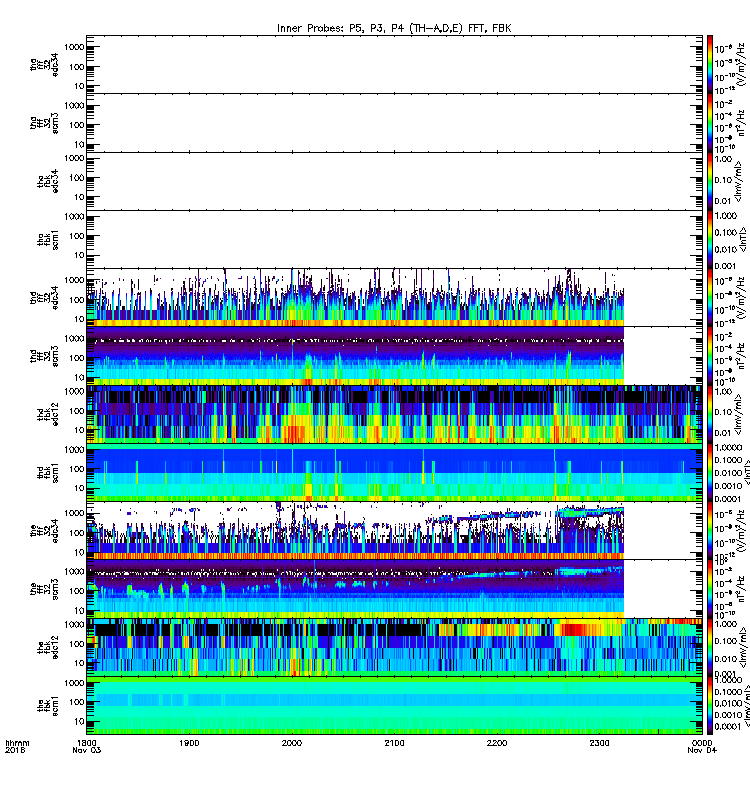The height and width of the screenshot is (800, 750).
Task: Click the "thd fff 32 edc34" panel label
Action: coord(44,297)
